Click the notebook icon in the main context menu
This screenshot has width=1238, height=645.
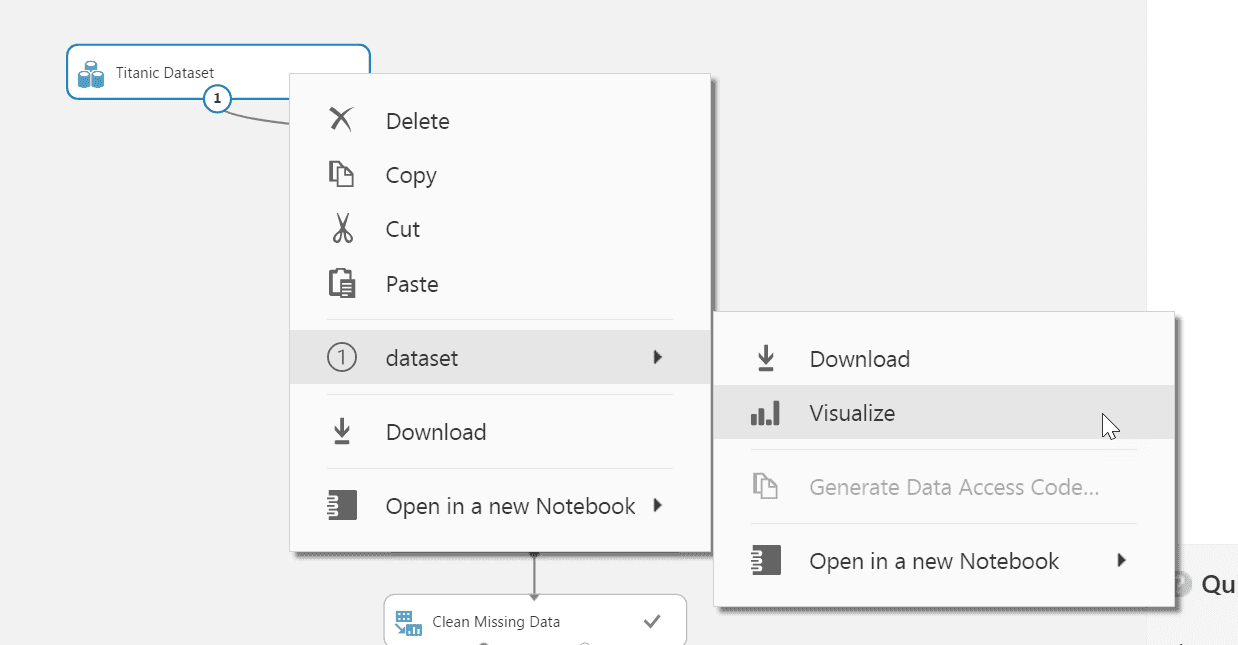click(x=342, y=507)
